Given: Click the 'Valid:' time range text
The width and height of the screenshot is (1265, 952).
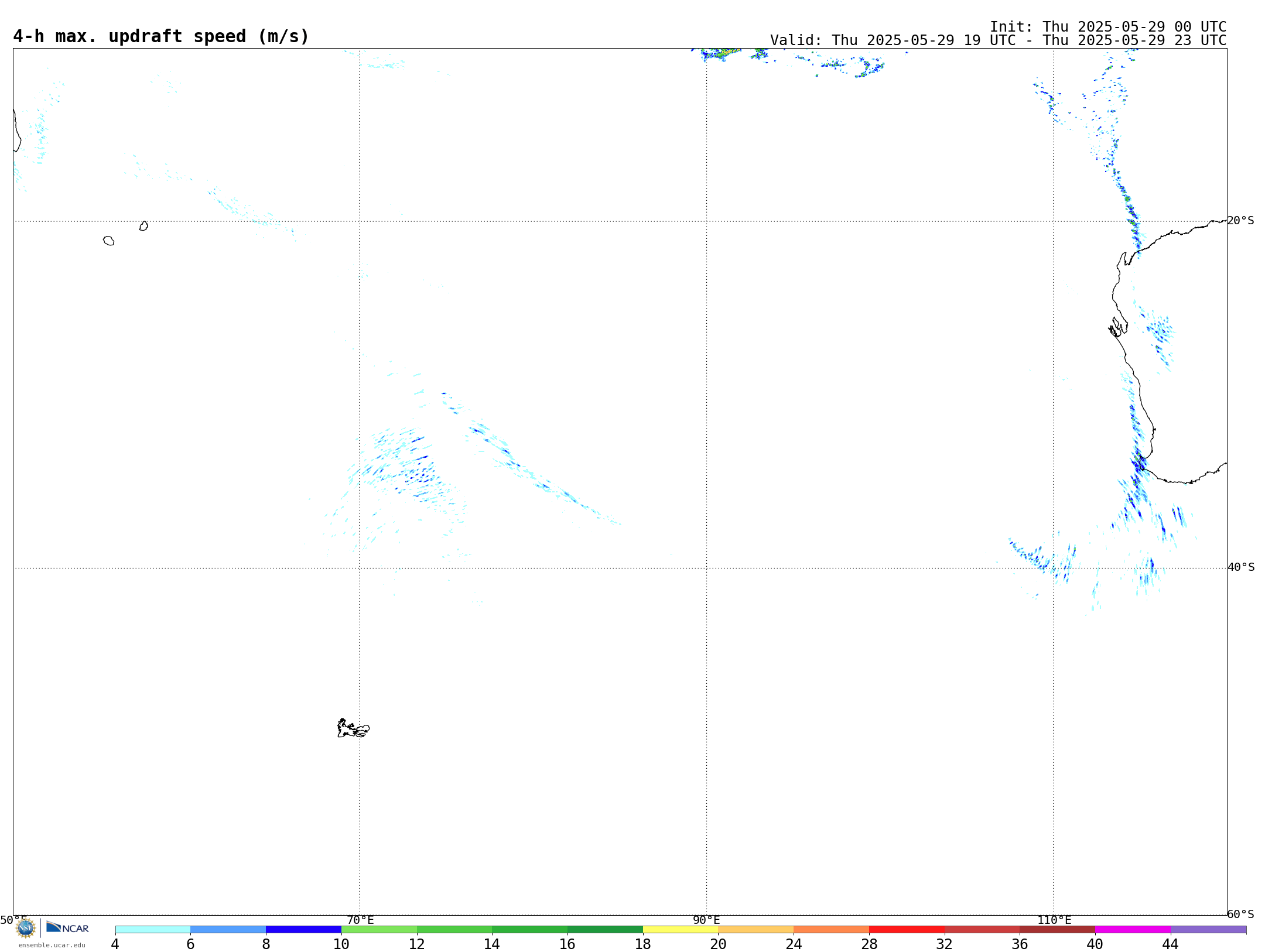Looking at the screenshot, I should (998, 40).
